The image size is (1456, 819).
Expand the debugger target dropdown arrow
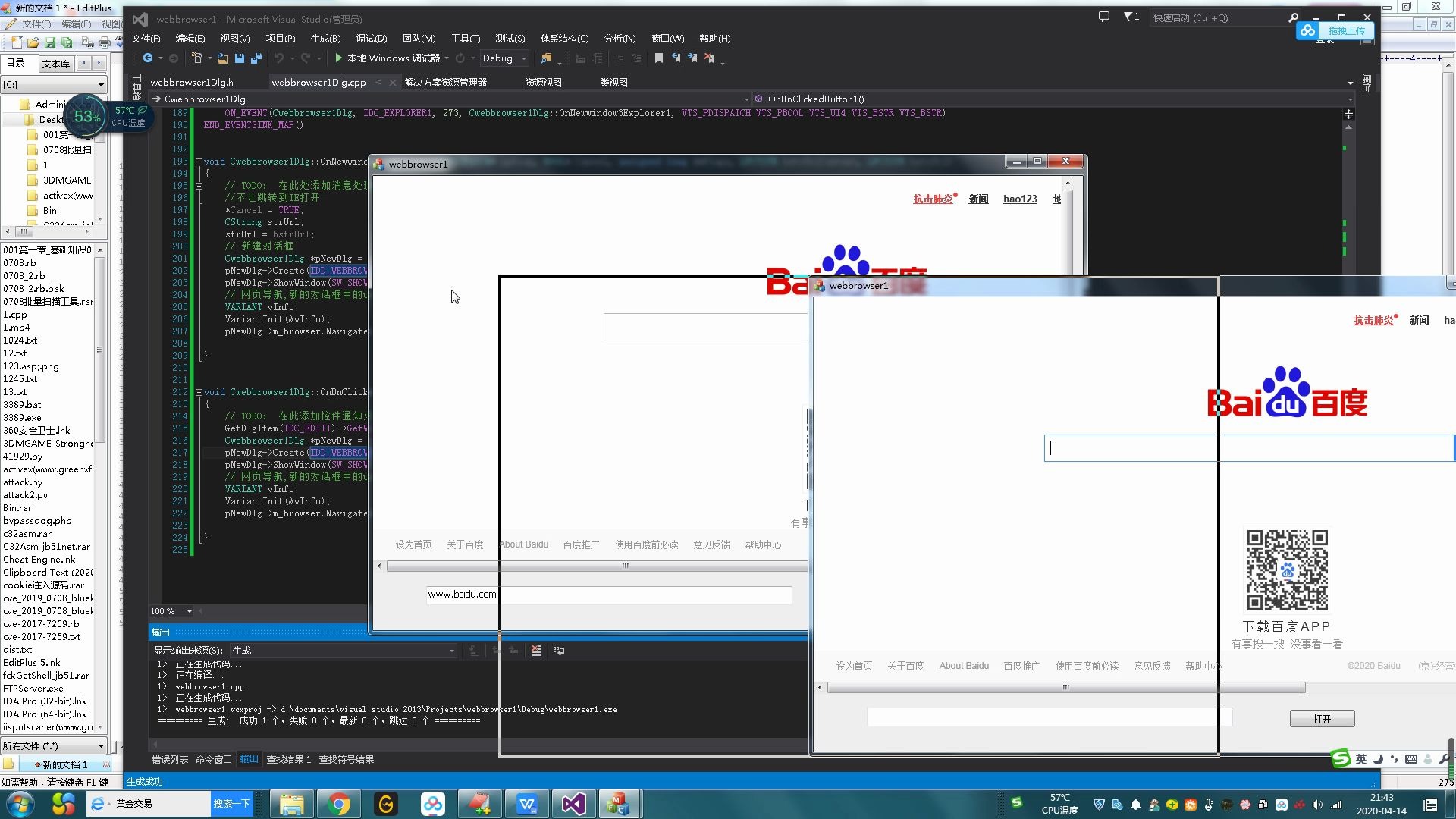pyautogui.click(x=447, y=58)
